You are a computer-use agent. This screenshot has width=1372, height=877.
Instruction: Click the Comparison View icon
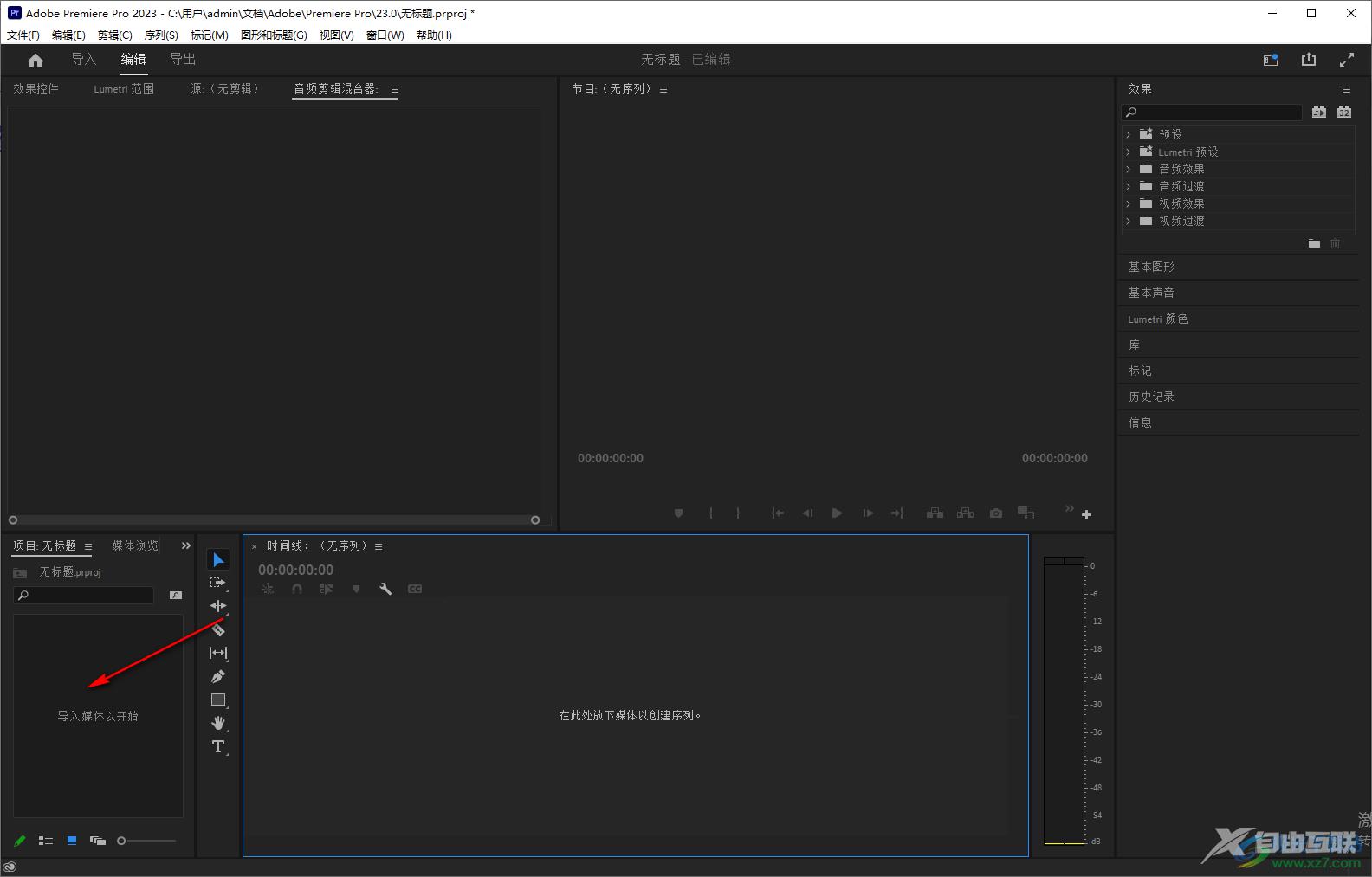[x=1026, y=513]
